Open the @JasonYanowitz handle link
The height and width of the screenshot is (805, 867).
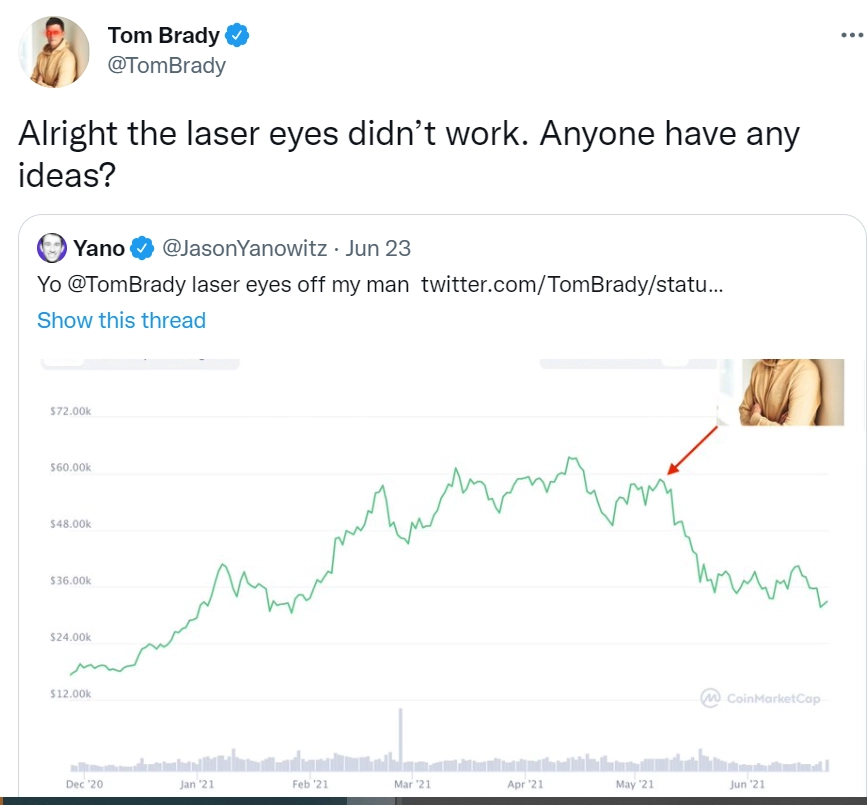(245, 248)
